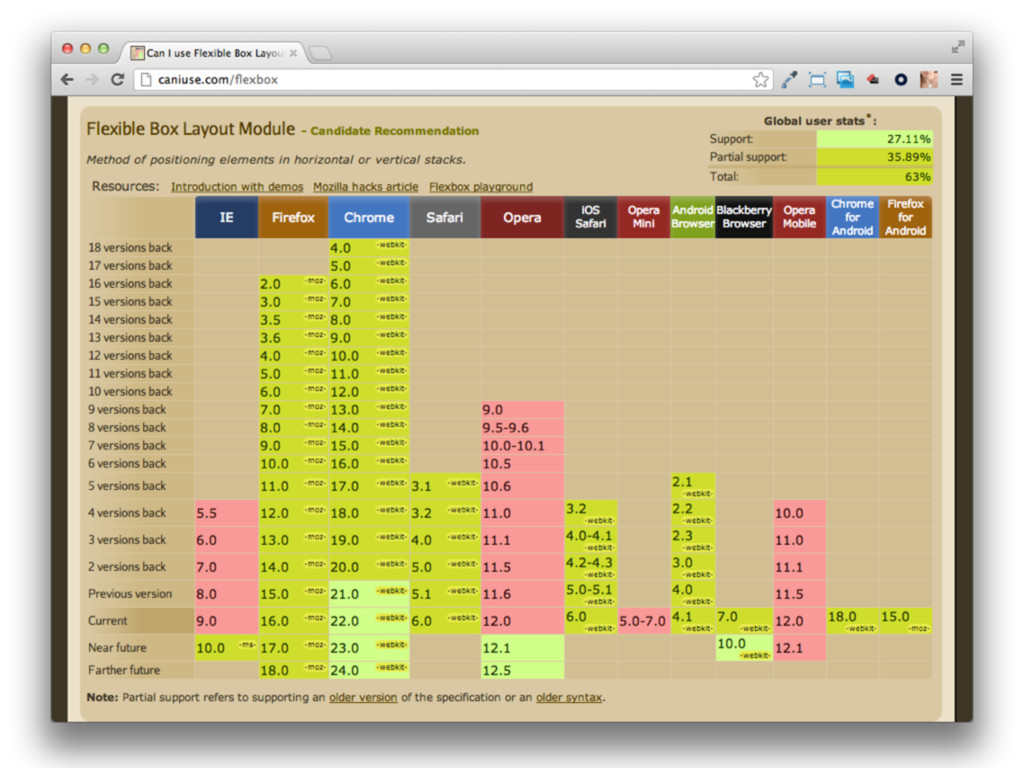Go back using the browser back arrow
The image size is (1024, 768).
click(x=67, y=80)
